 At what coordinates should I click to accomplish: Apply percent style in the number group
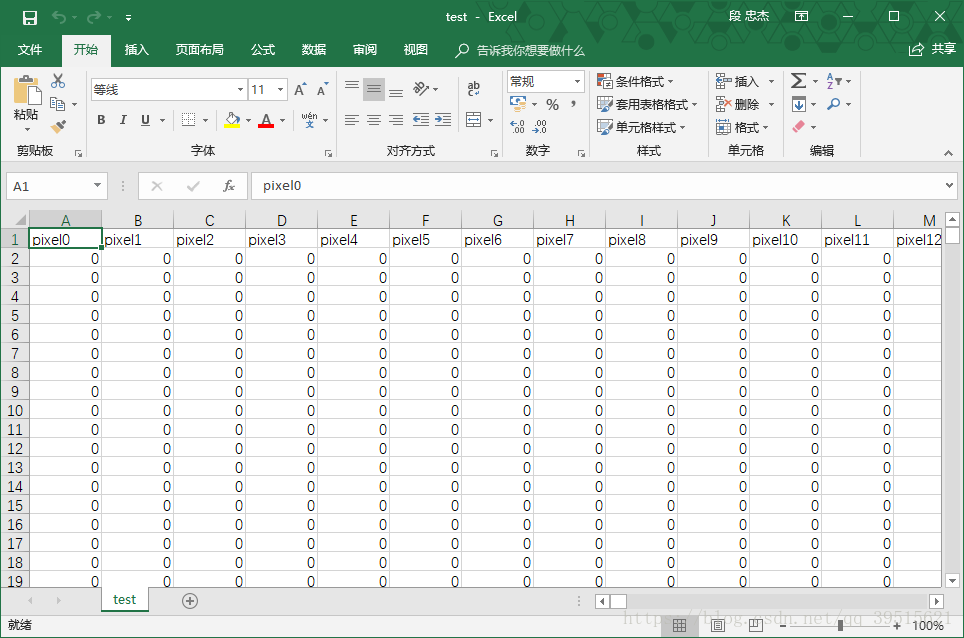[552, 104]
